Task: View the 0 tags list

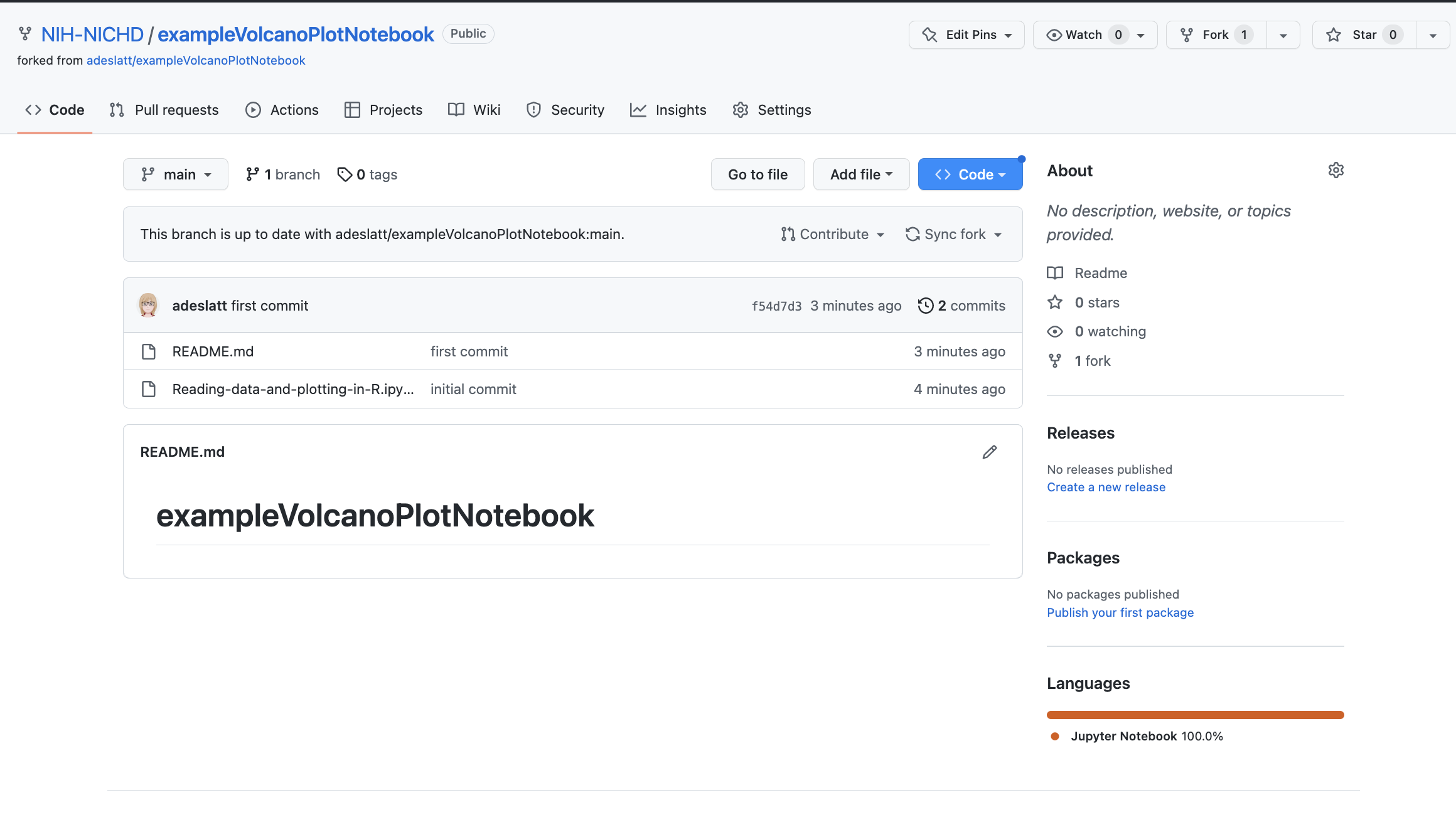Action: [367, 174]
